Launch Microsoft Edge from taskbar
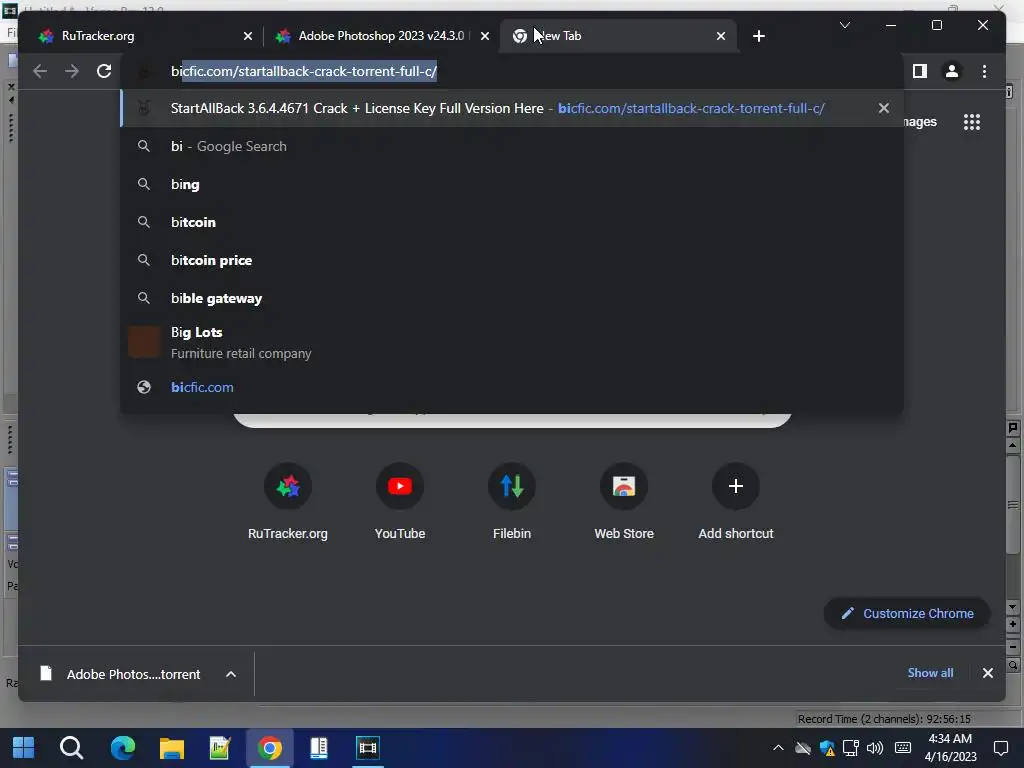The width and height of the screenshot is (1024, 768). click(x=122, y=748)
